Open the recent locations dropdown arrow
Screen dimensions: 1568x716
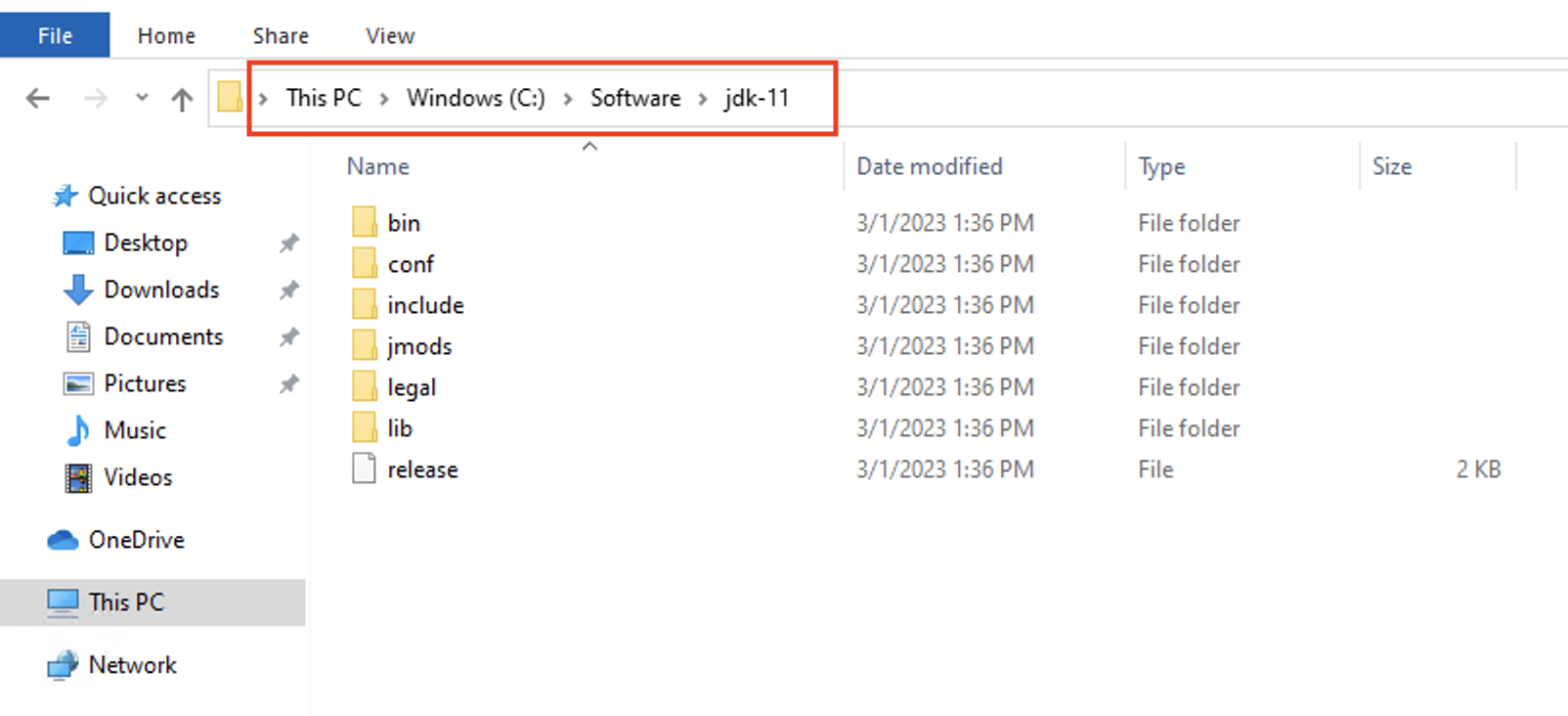point(142,97)
